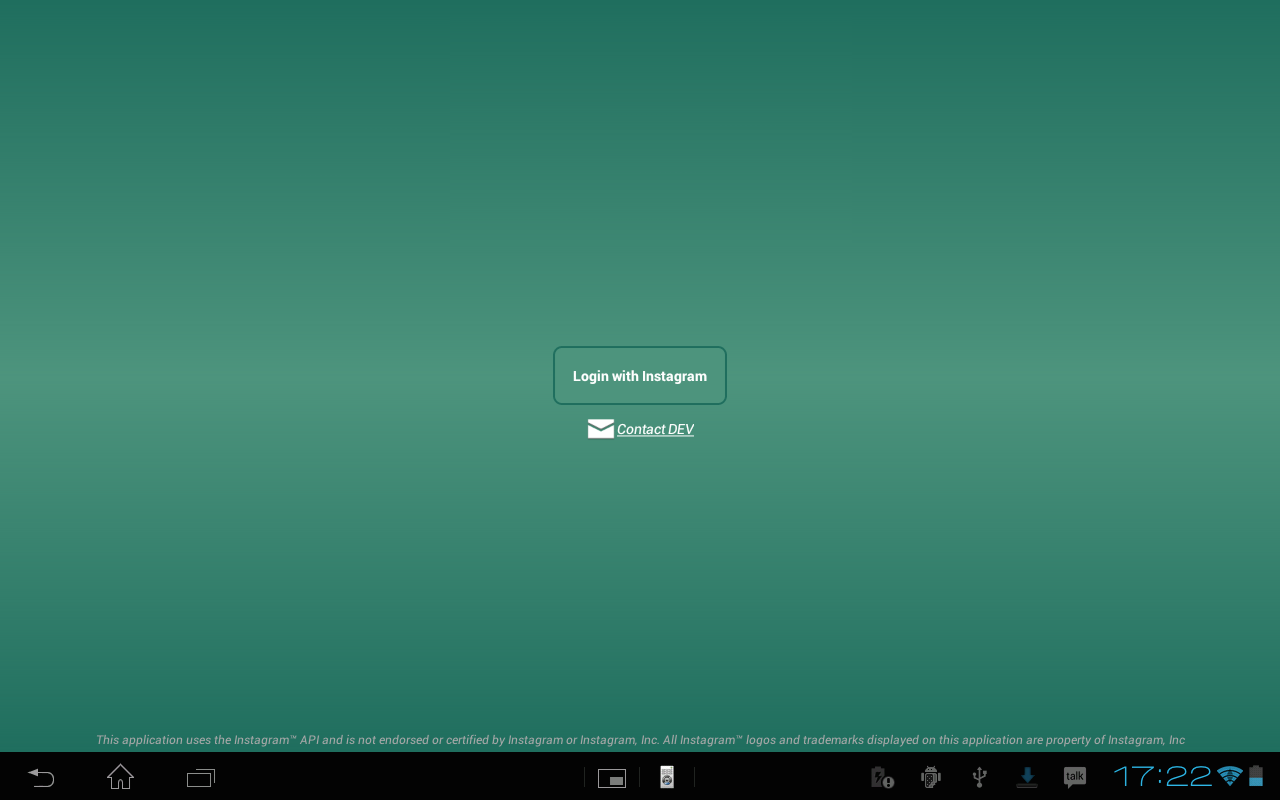Tap the empty green area below Contact DEV
Viewport: 1280px width, 800px height.
point(640,580)
